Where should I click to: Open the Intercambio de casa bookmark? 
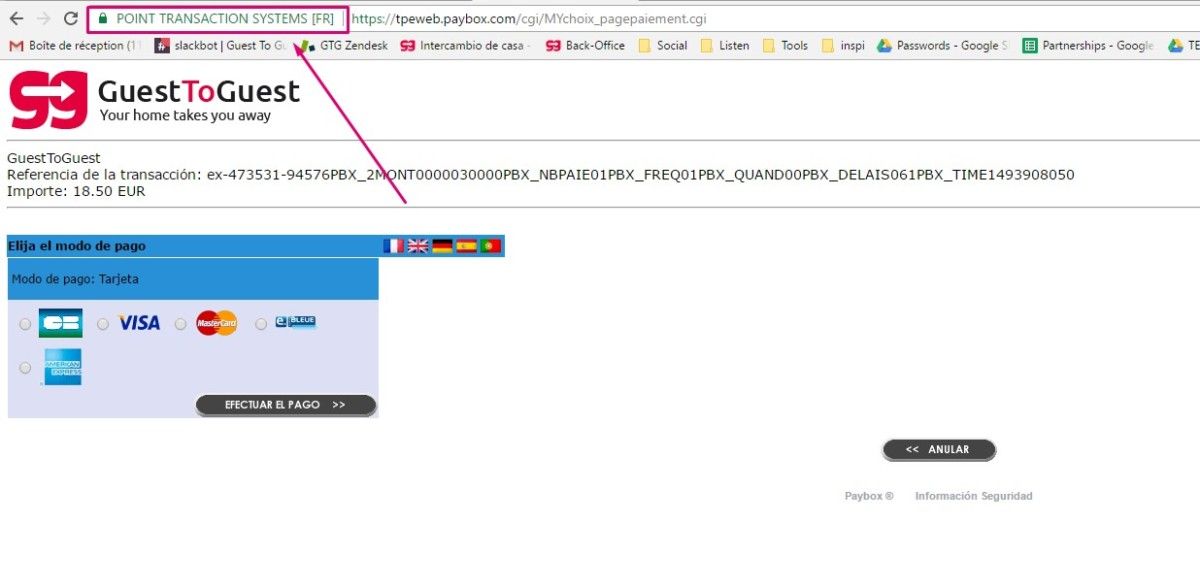point(465,45)
